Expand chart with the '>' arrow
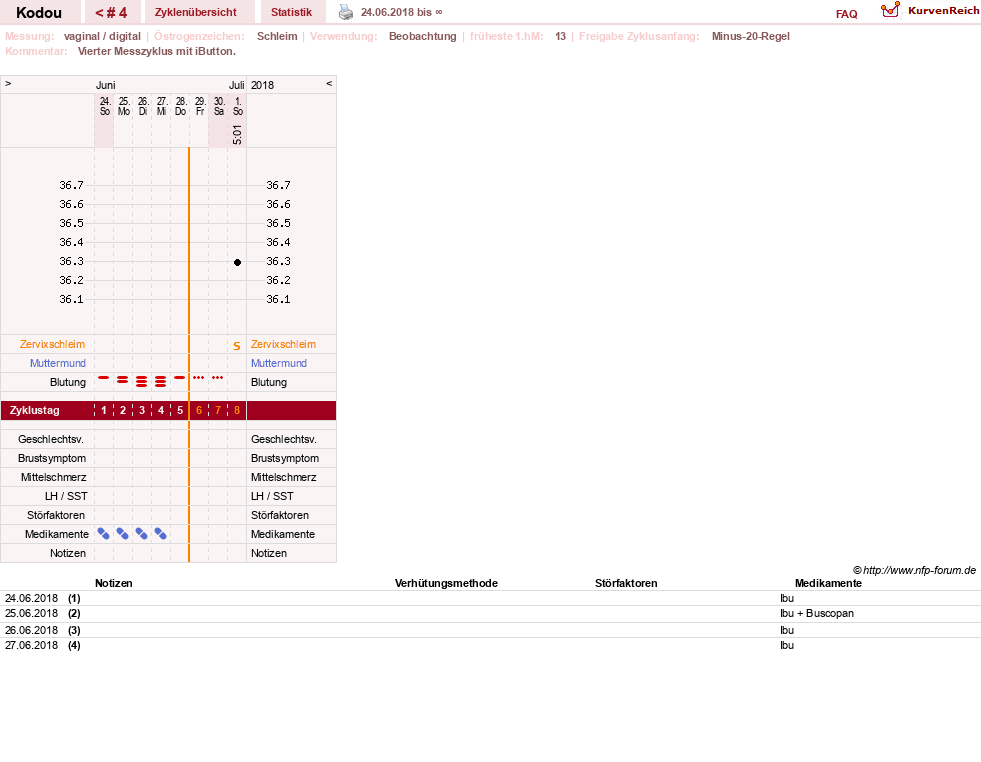Viewport: 981px width, 762px height. [8, 83]
